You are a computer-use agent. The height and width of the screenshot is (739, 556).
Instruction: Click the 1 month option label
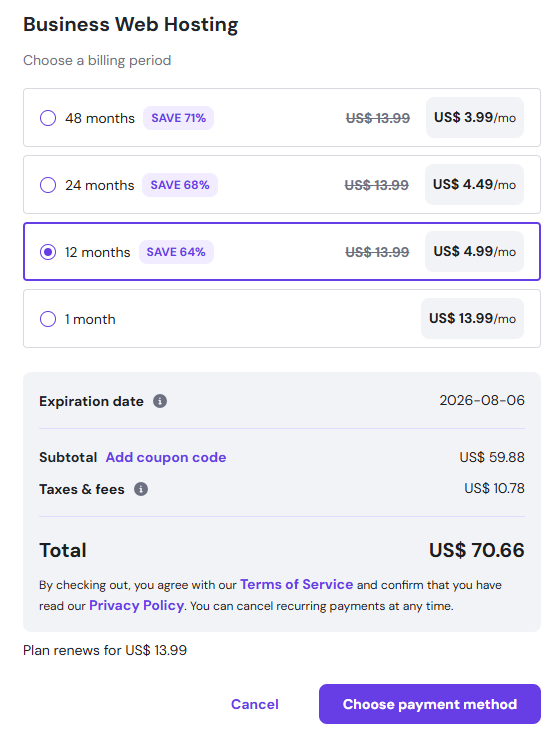coord(90,319)
